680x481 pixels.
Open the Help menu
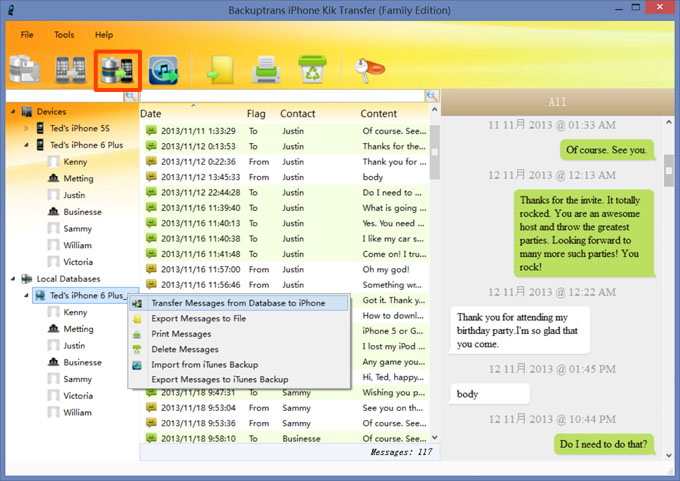pos(104,35)
